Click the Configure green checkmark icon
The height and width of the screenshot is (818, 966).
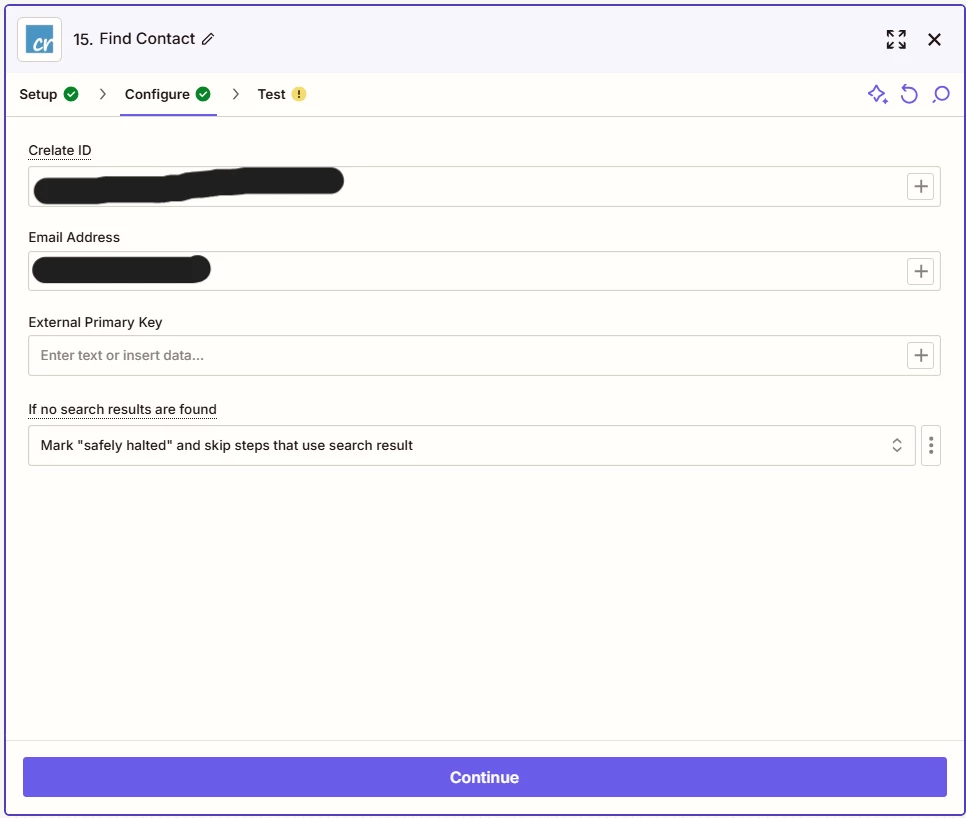[203, 94]
